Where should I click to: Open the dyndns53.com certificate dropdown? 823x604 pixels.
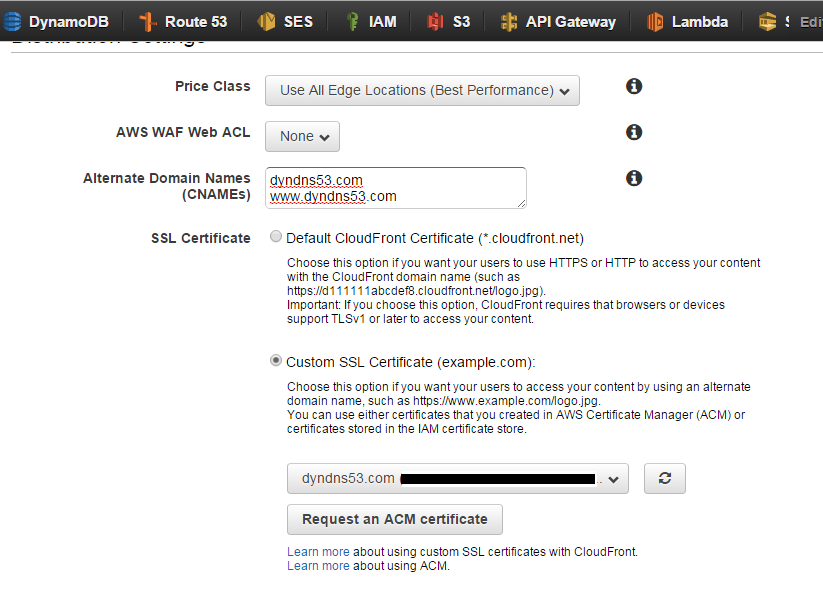[x=457, y=479]
